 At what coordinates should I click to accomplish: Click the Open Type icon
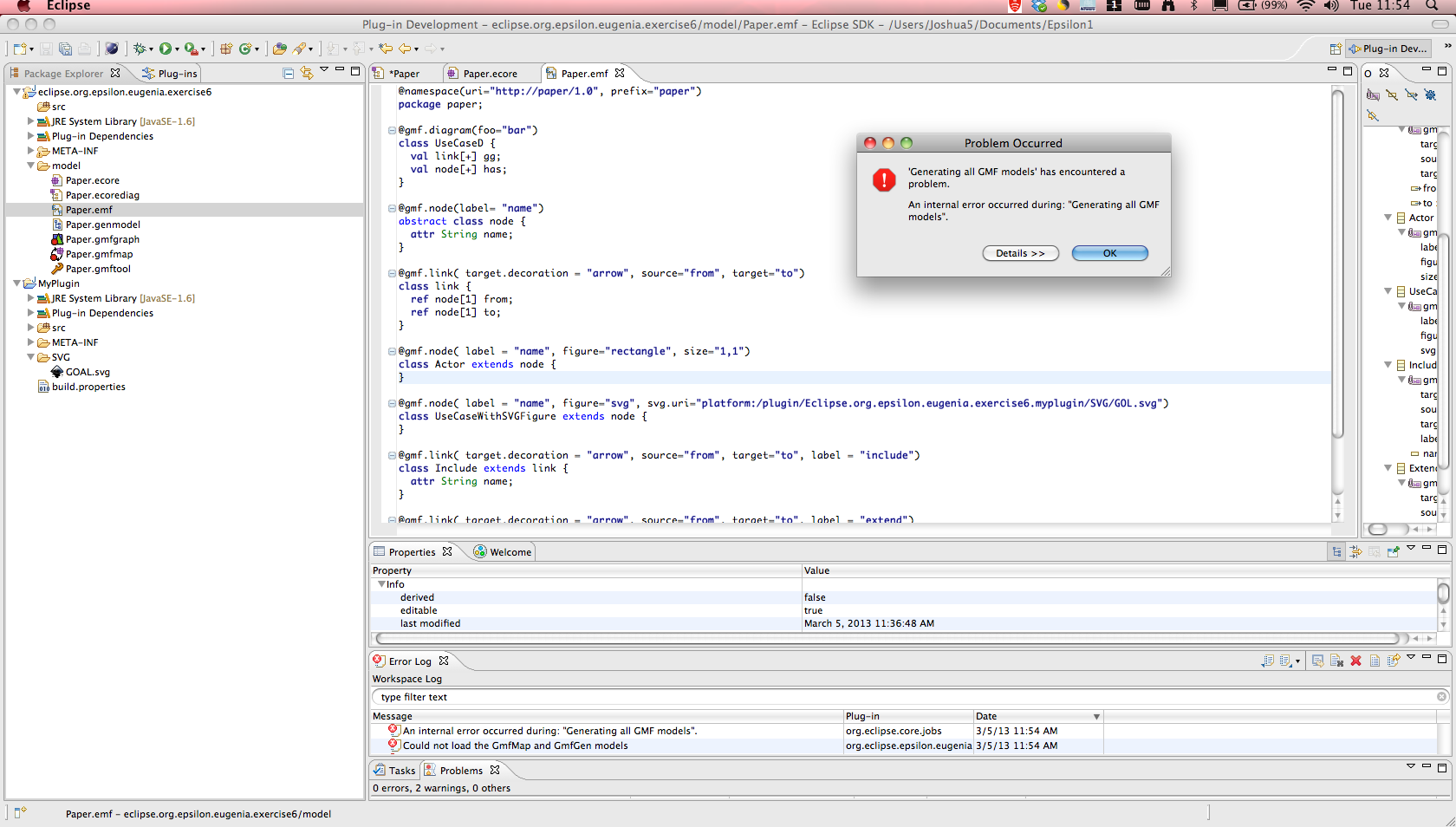pos(279,49)
